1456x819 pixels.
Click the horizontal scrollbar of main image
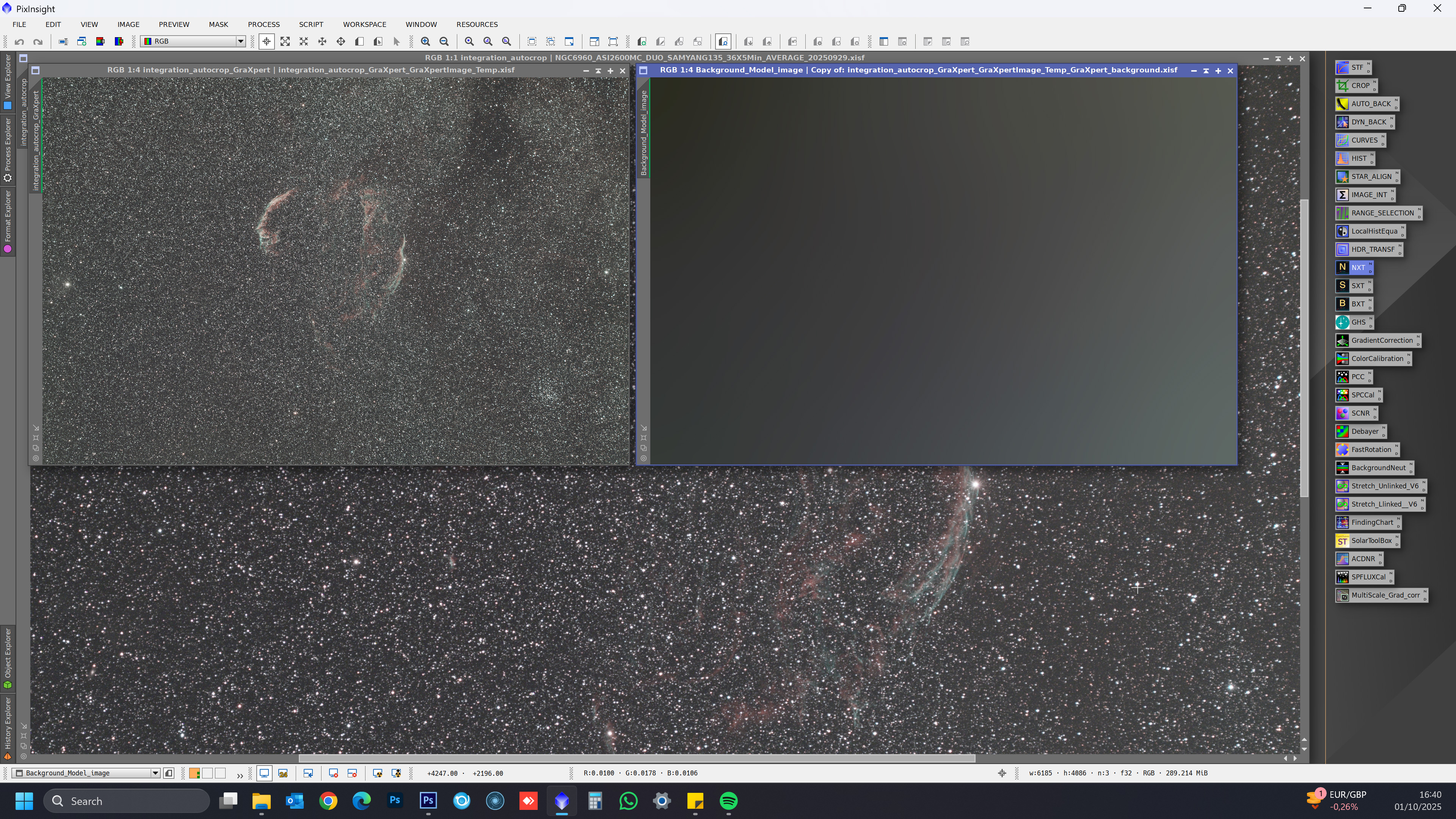pos(637,758)
